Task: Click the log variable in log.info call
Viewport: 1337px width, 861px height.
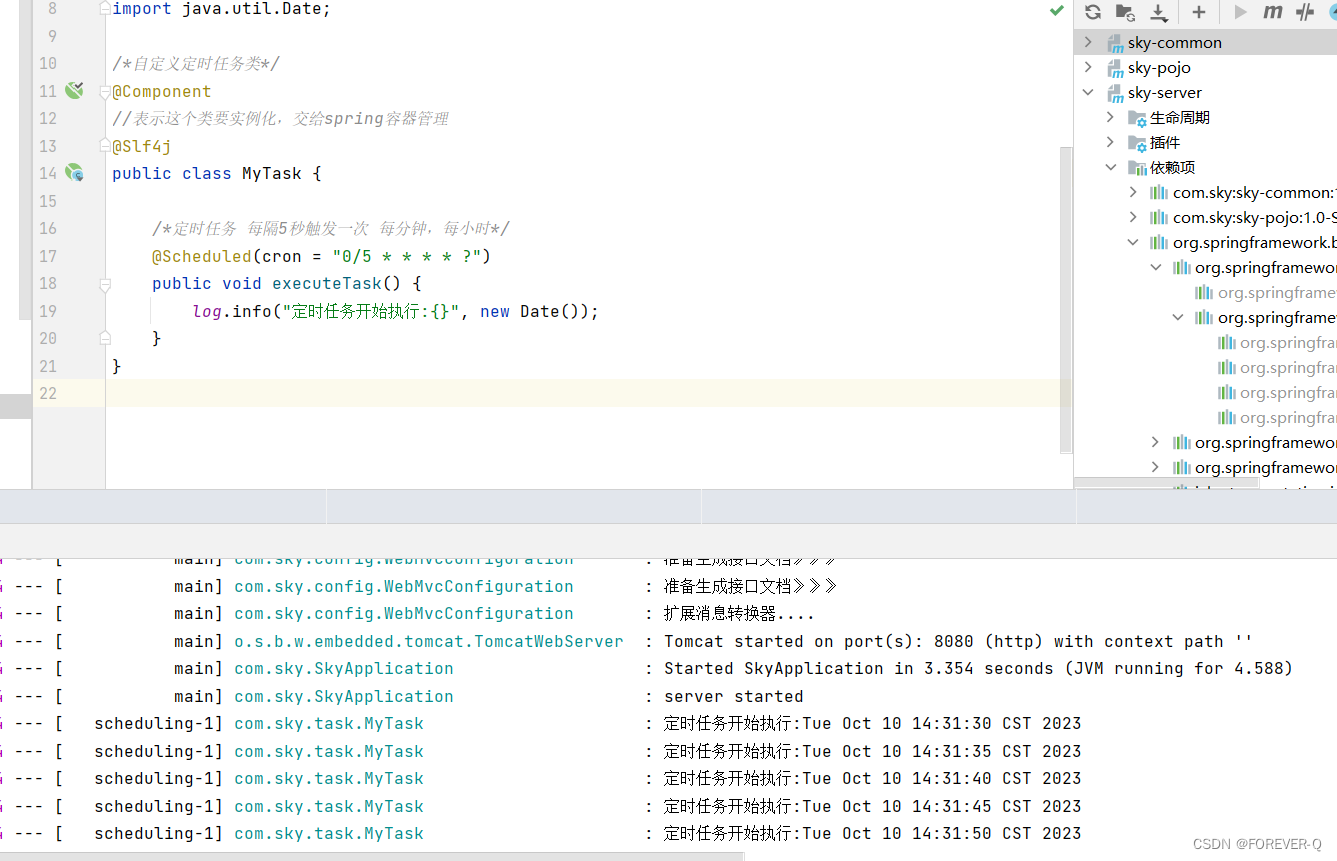Action: pyautogui.click(x=207, y=311)
